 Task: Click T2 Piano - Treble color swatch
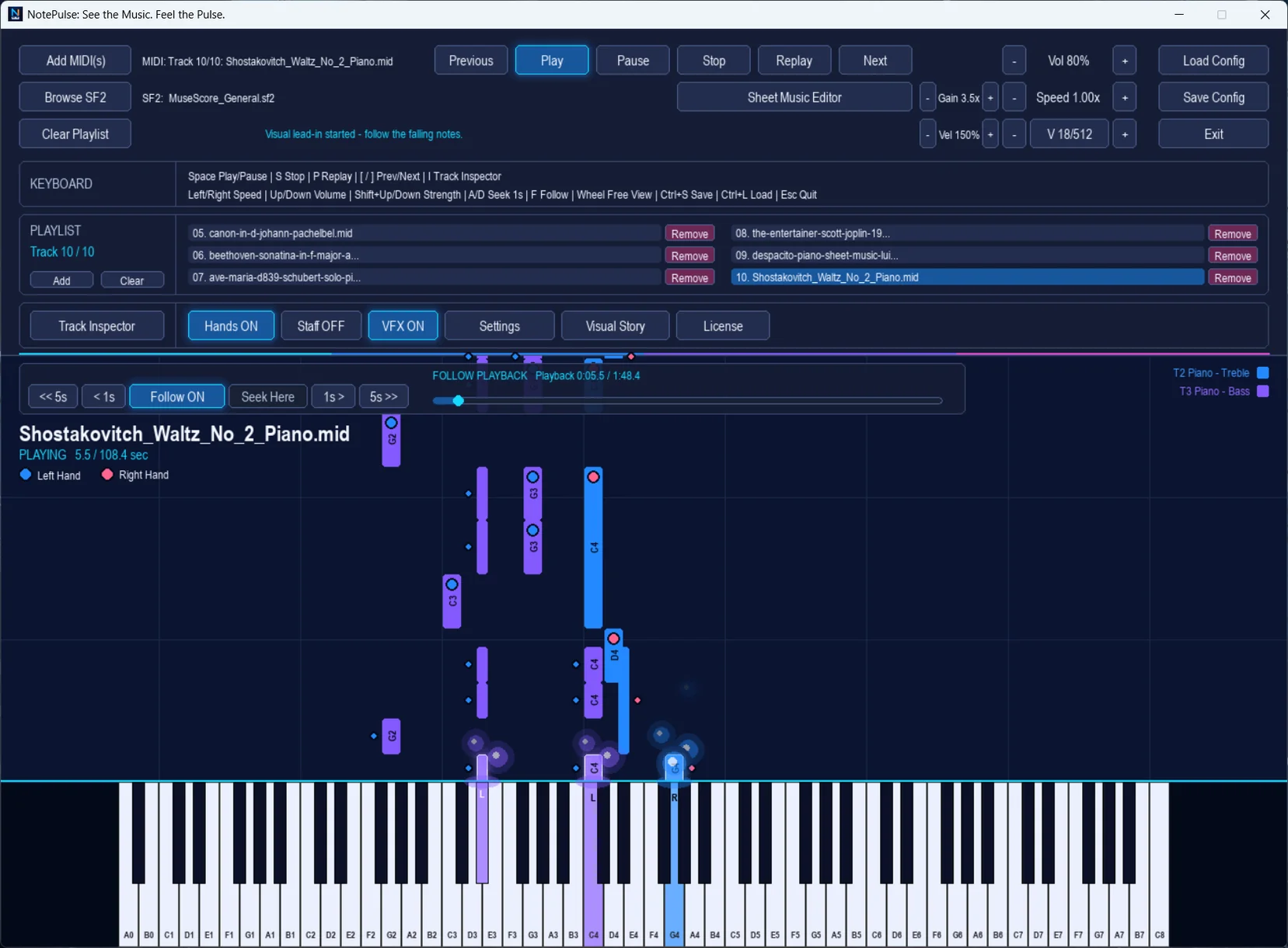[1263, 373]
